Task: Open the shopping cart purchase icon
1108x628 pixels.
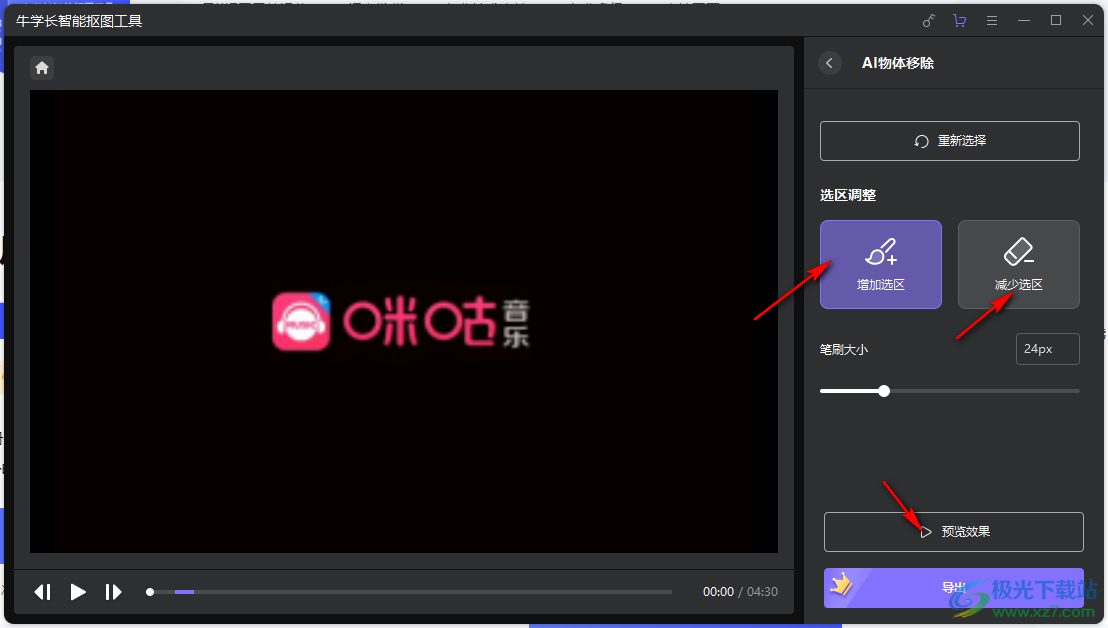Action: pos(960,21)
